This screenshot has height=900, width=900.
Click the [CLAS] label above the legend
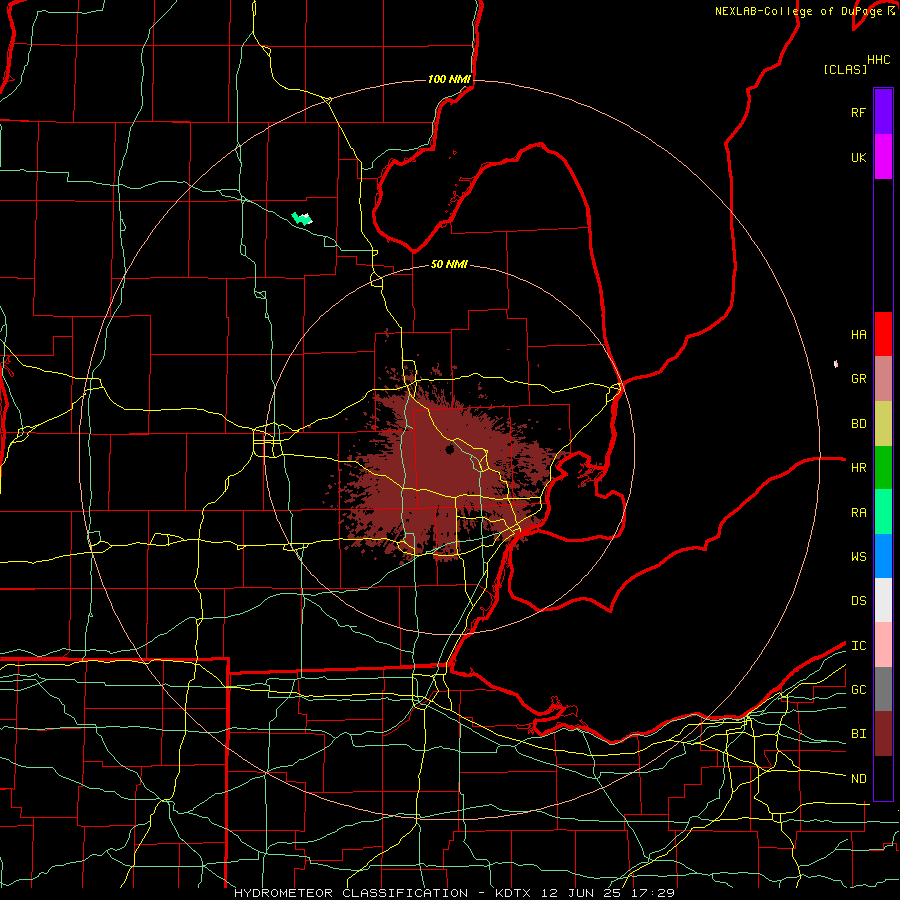pos(845,69)
